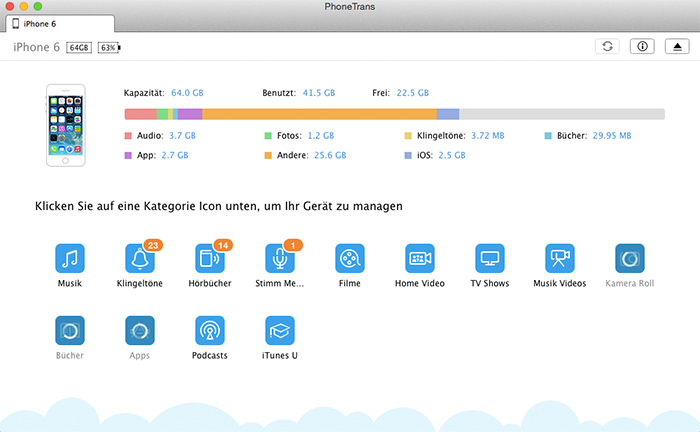Image resolution: width=700 pixels, height=432 pixels.
Task: Click the 23 badge on Klingeltöne
Action: pyautogui.click(x=153, y=245)
